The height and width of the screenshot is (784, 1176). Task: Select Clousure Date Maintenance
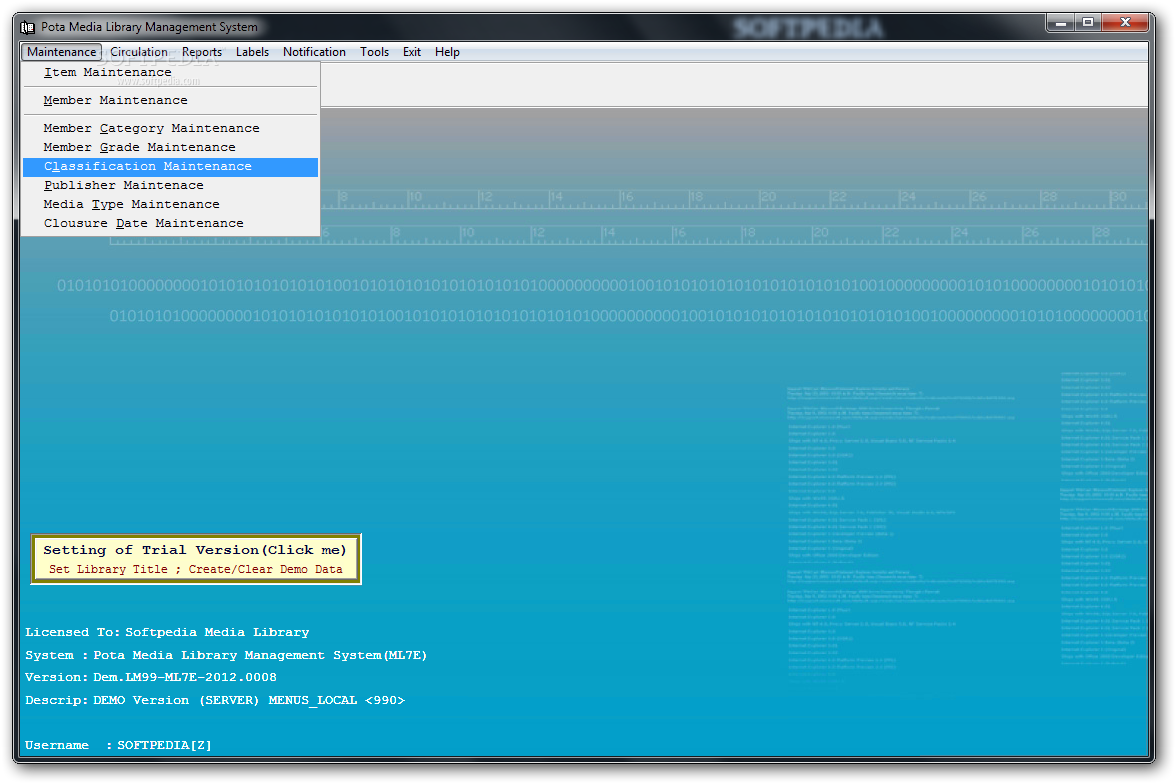[x=170, y=224]
